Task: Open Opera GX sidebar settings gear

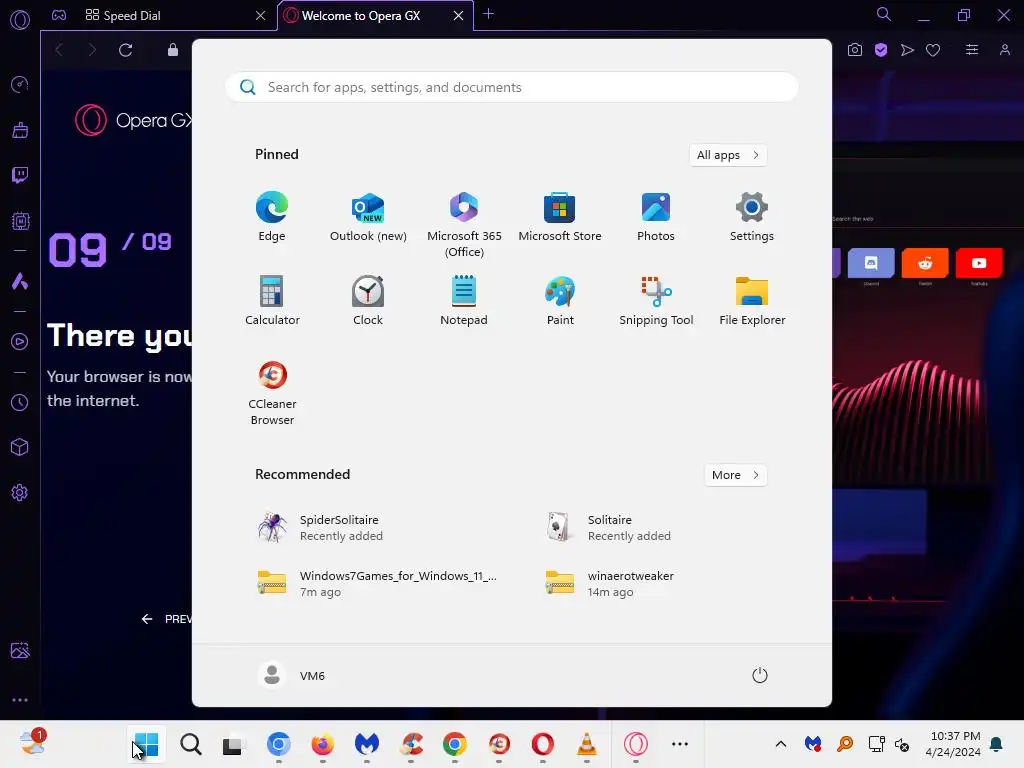Action: coord(20,492)
